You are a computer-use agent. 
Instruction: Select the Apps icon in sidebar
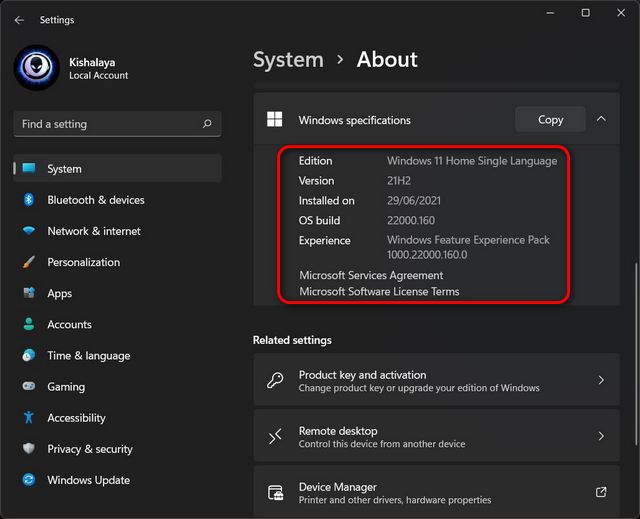pos(29,293)
